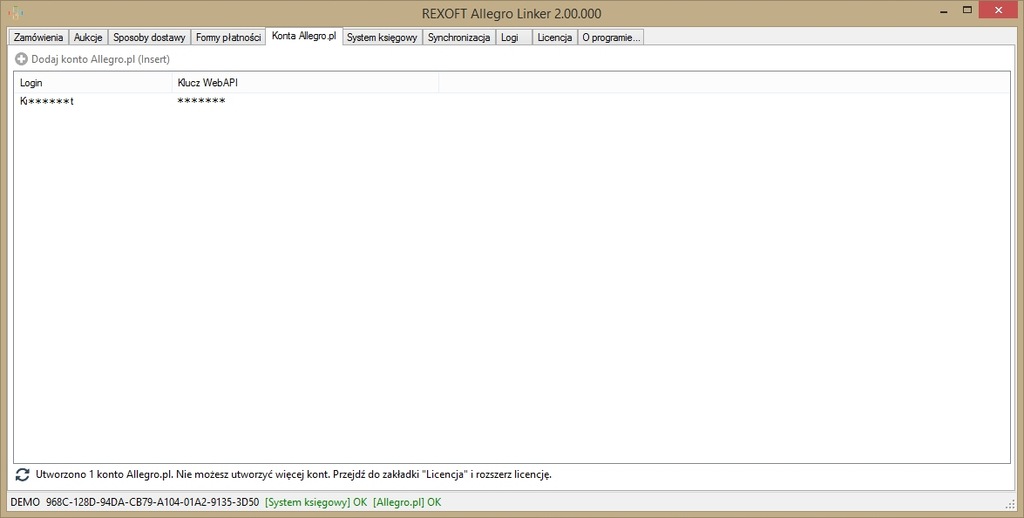Select the Konta Allegro.pl tab
Image resolution: width=1024 pixels, height=518 pixels.
pos(304,36)
